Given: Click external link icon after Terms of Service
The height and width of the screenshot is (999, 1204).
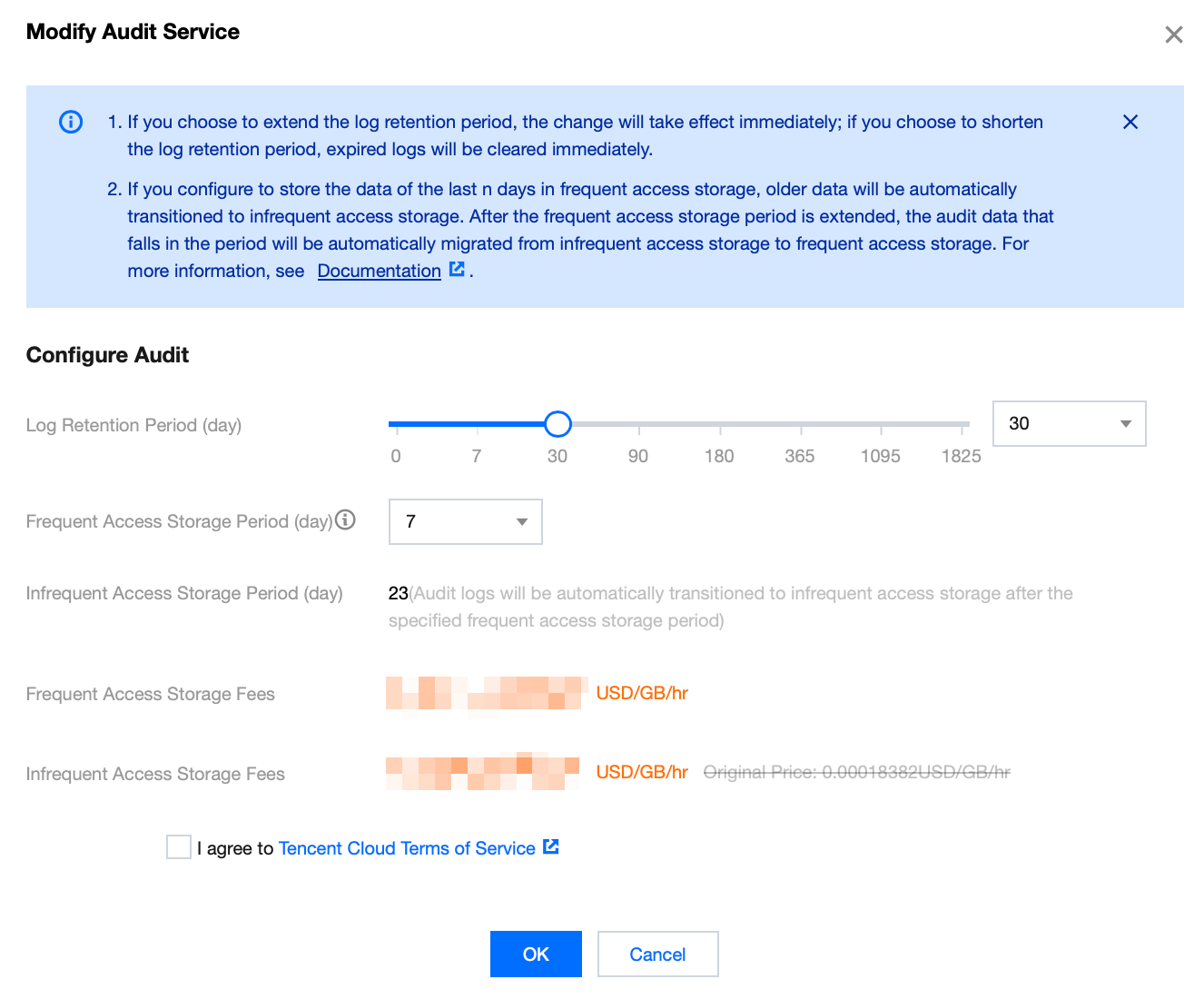Looking at the screenshot, I should pyautogui.click(x=550, y=846).
